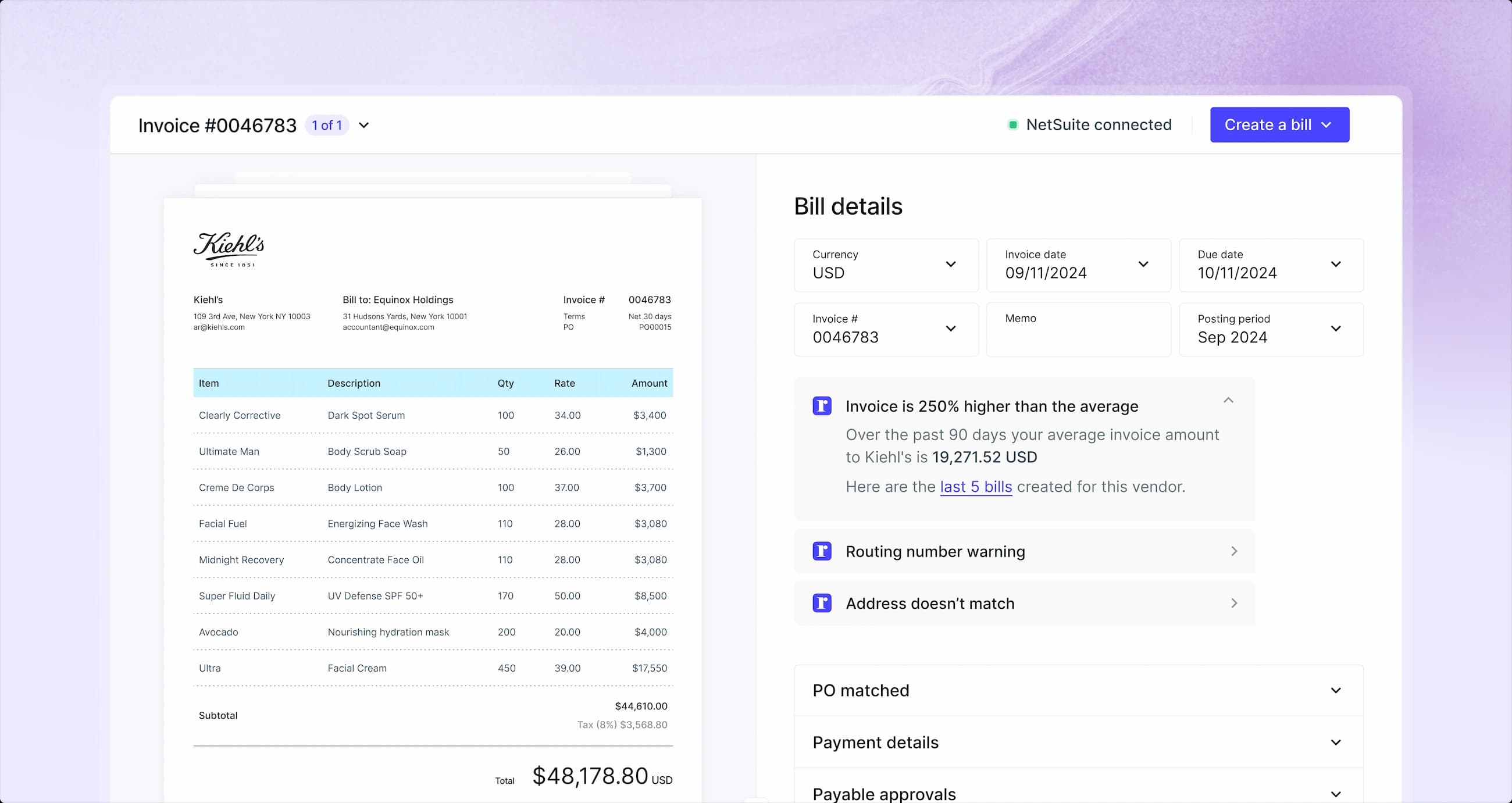
Task: Click into the Memo input field
Action: [1079, 329]
